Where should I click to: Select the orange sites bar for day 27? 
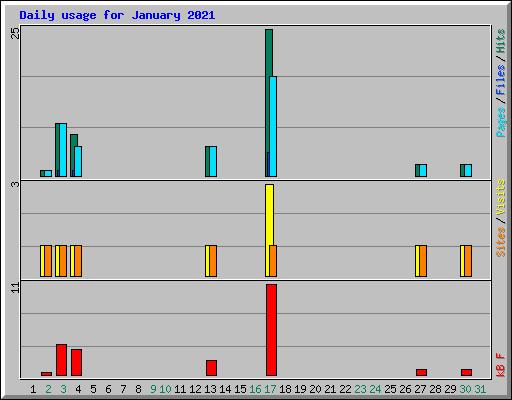(423, 261)
